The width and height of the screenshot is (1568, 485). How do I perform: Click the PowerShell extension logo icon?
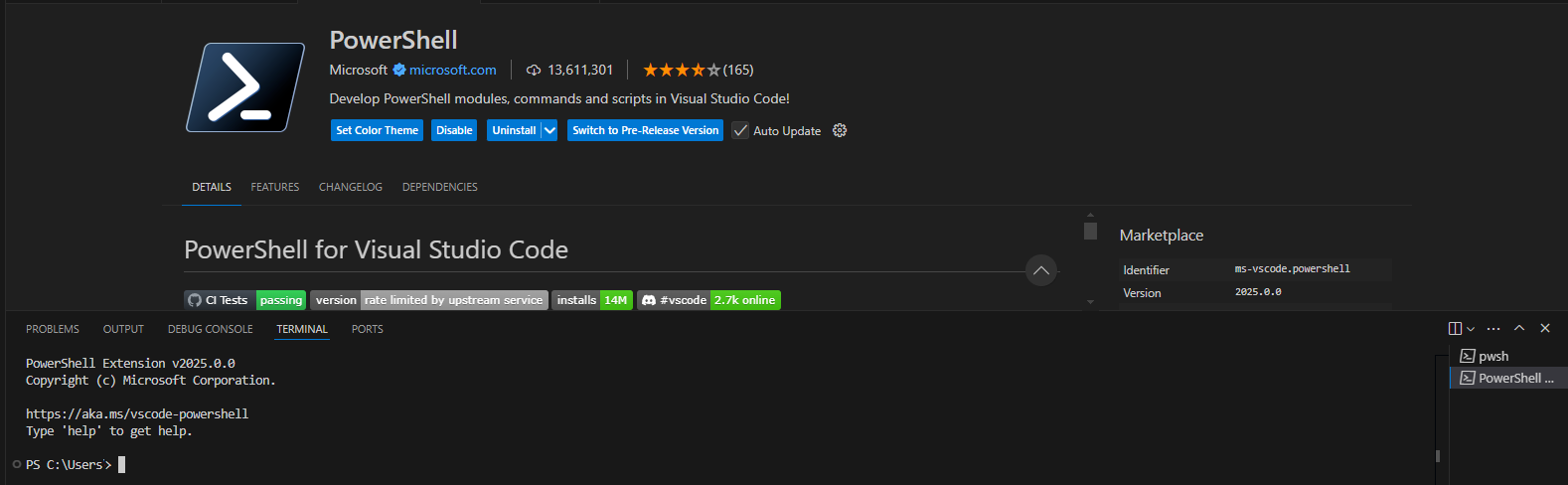point(245,87)
